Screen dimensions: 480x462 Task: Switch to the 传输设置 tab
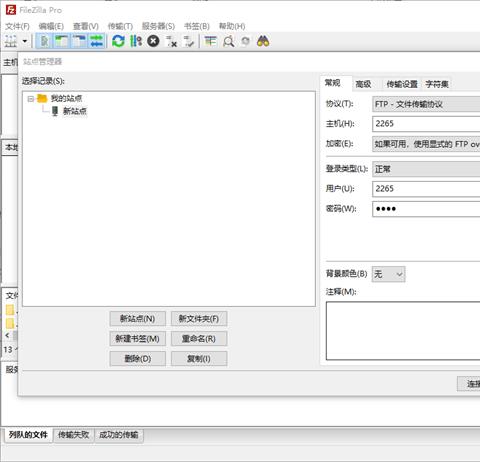[402, 84]
